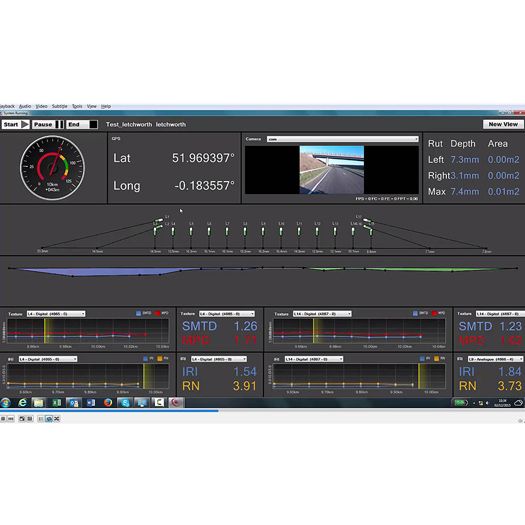The image size is (525, 525).
Task: Click the blue video playback progress bar
Action: coord(109,410)
